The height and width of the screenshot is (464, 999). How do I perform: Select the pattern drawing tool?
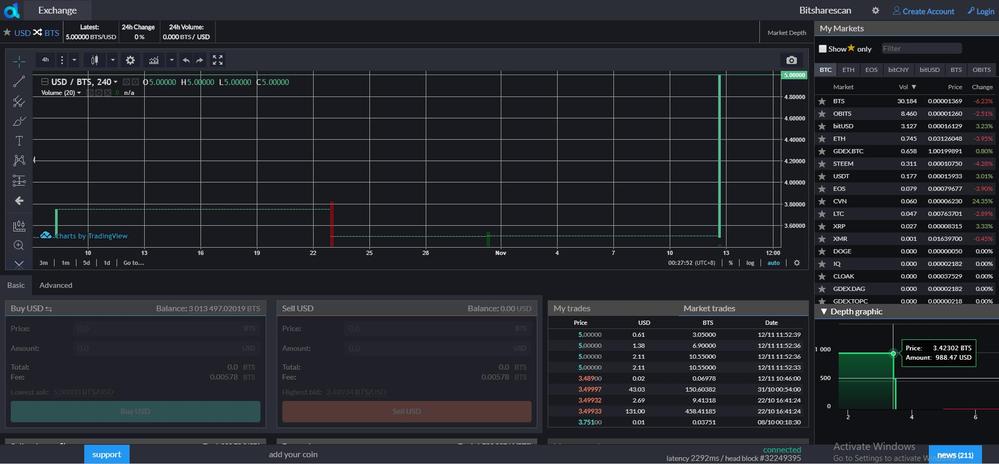(19, 161)
